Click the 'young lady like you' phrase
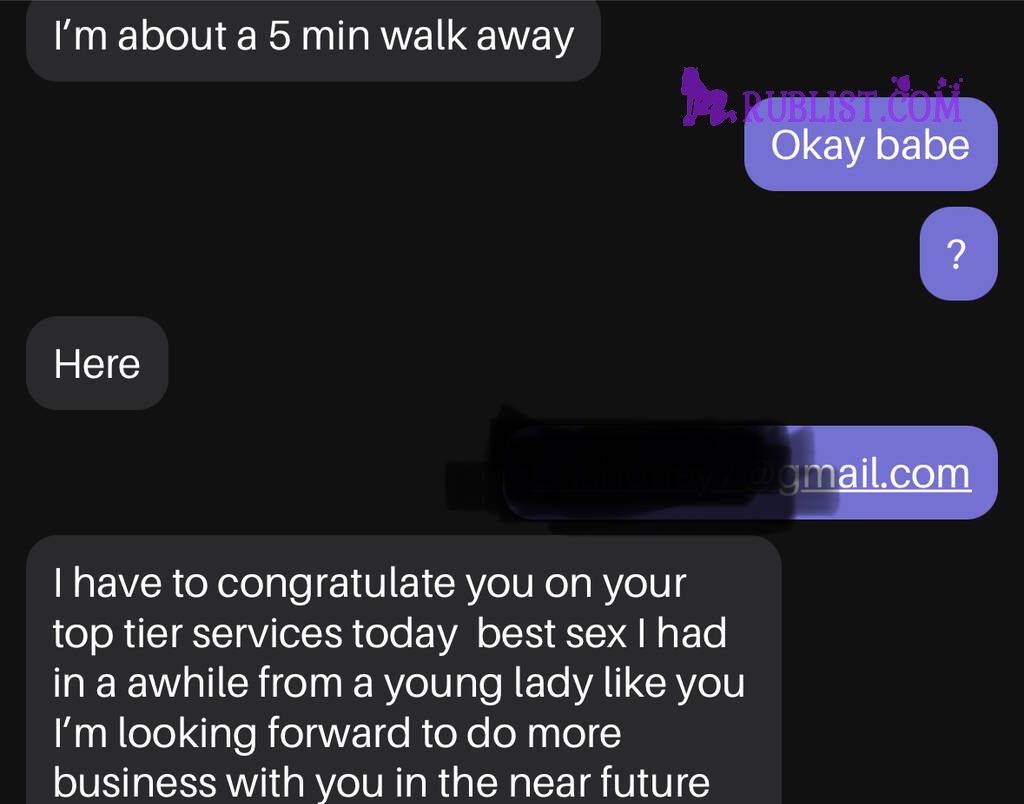Screen dimensions: 1024x804 pyautogui.click(x=564, y=684)
